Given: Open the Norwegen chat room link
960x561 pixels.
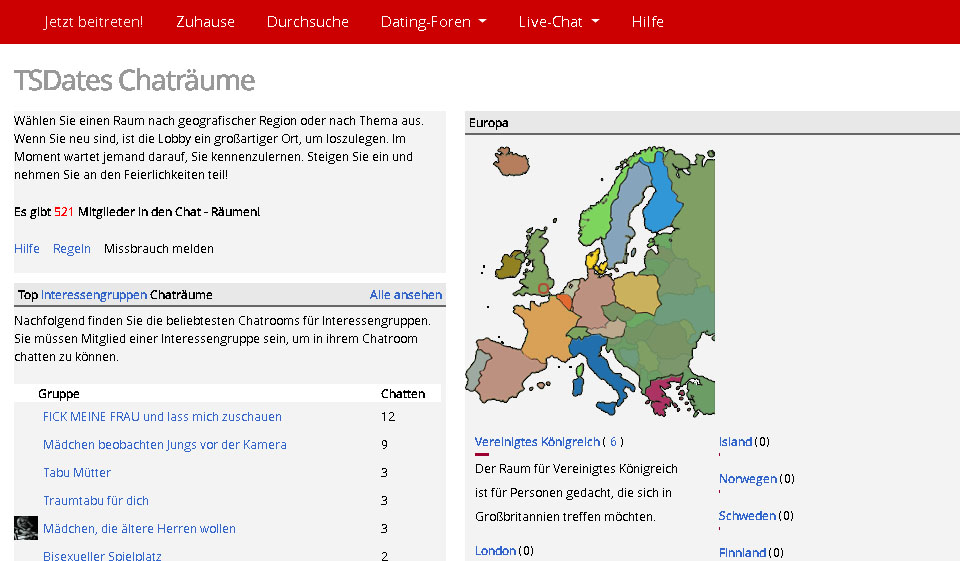Looking at the screenshot, I should [747, 479].
